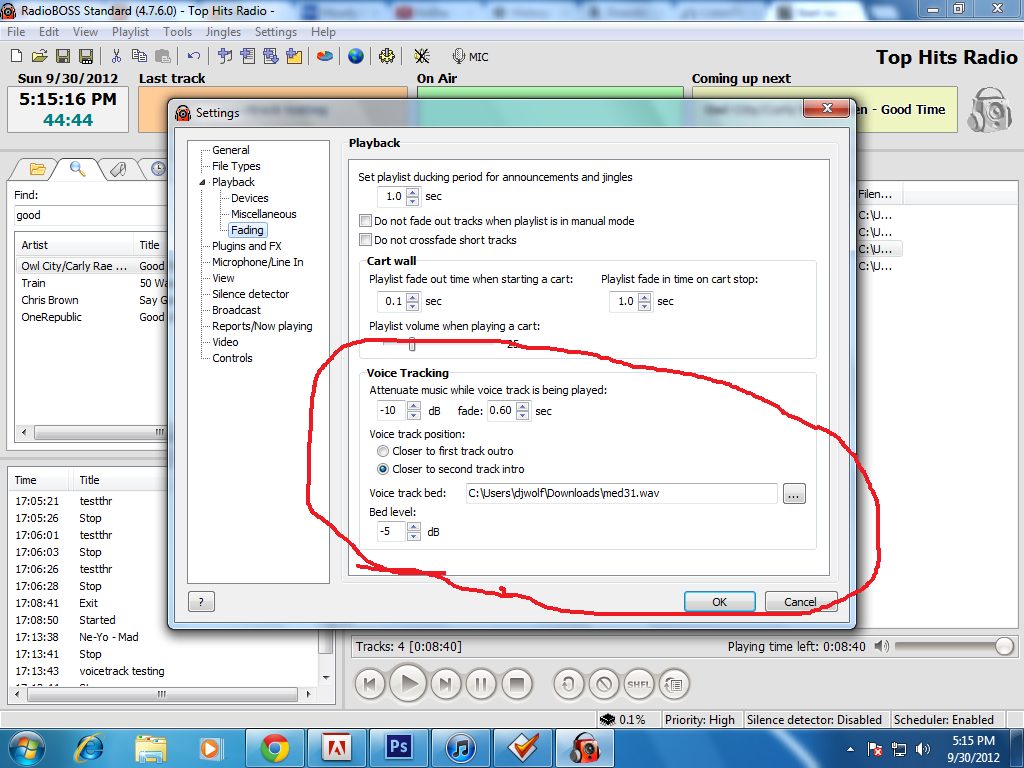Screen dimensions: 1024x768
Task: Add a playlist with the list plus icon
Action: [x=248, y=56]
